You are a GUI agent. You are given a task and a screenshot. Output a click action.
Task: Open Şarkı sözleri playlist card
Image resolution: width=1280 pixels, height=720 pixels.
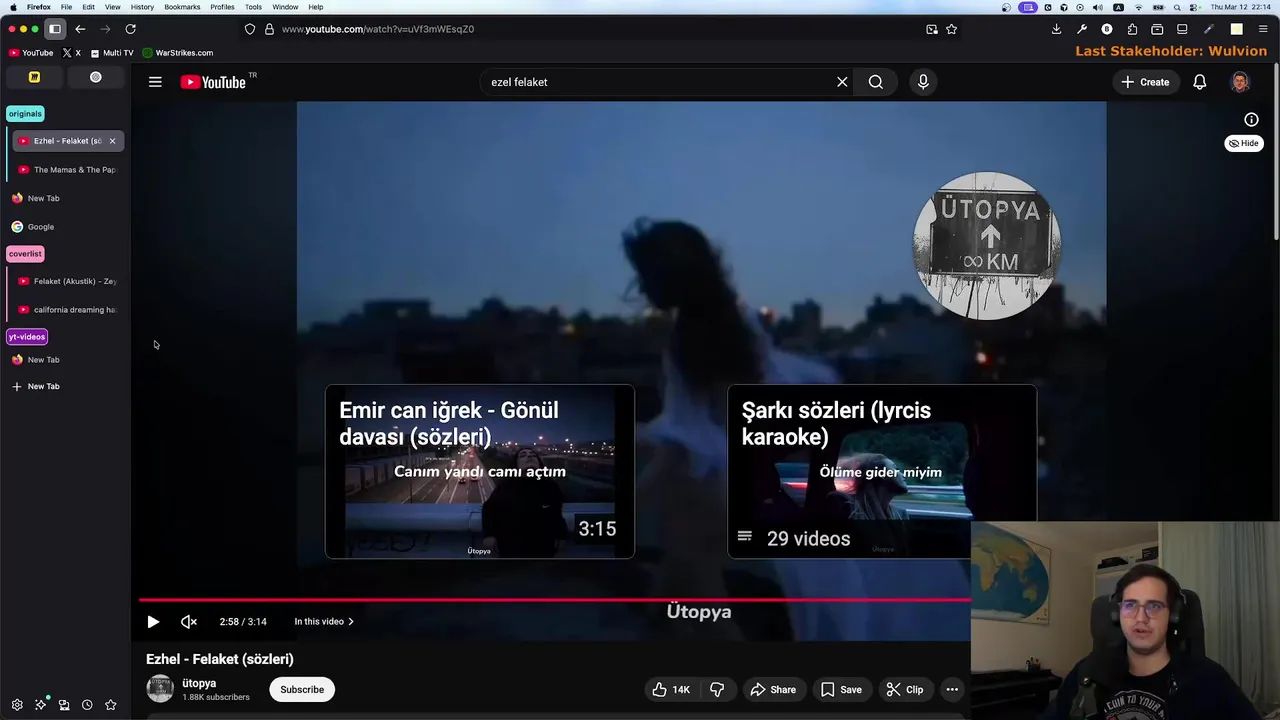pyautogui.click(x=882, y=471)
